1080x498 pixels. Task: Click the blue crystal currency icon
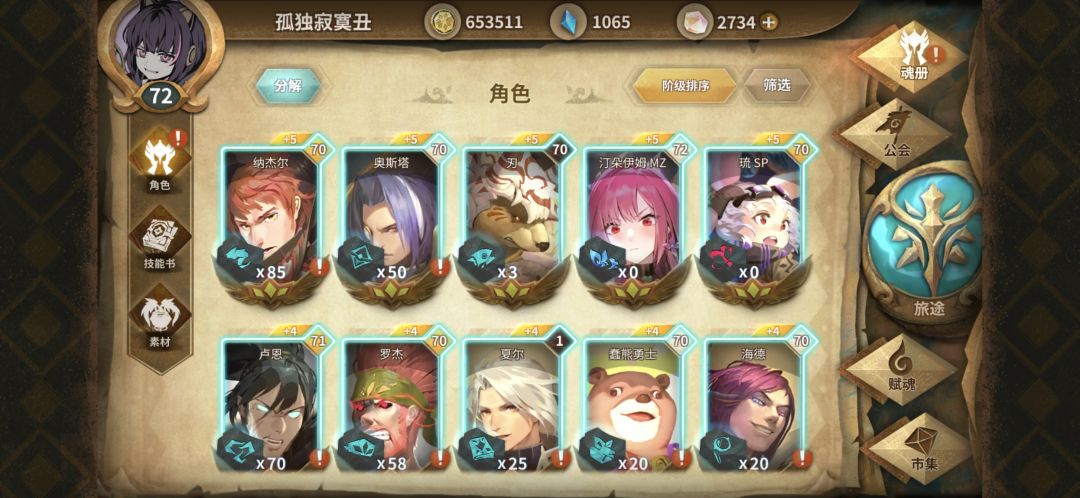click(x=568, y=22)
